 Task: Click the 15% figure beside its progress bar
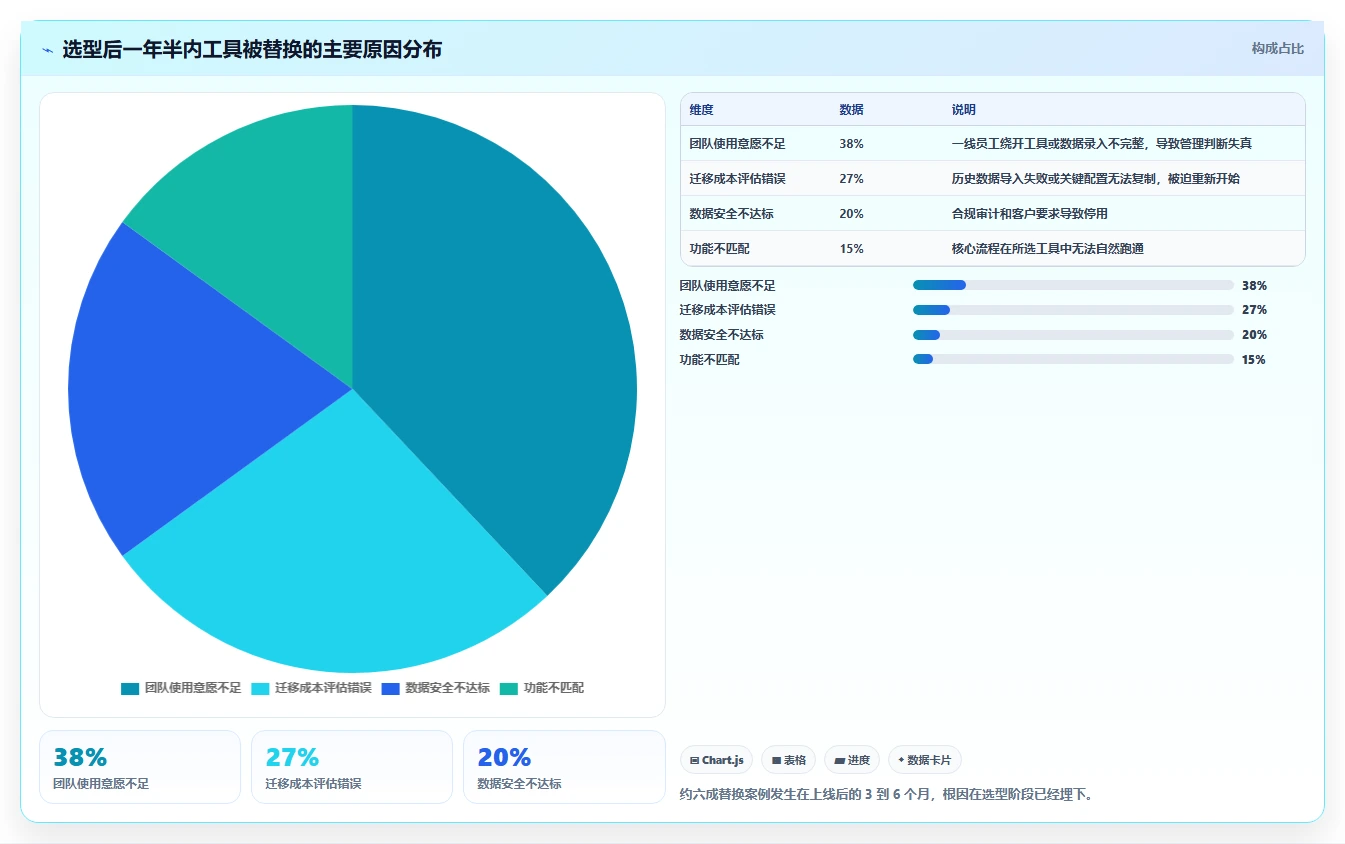click(x=1254, y=360)
